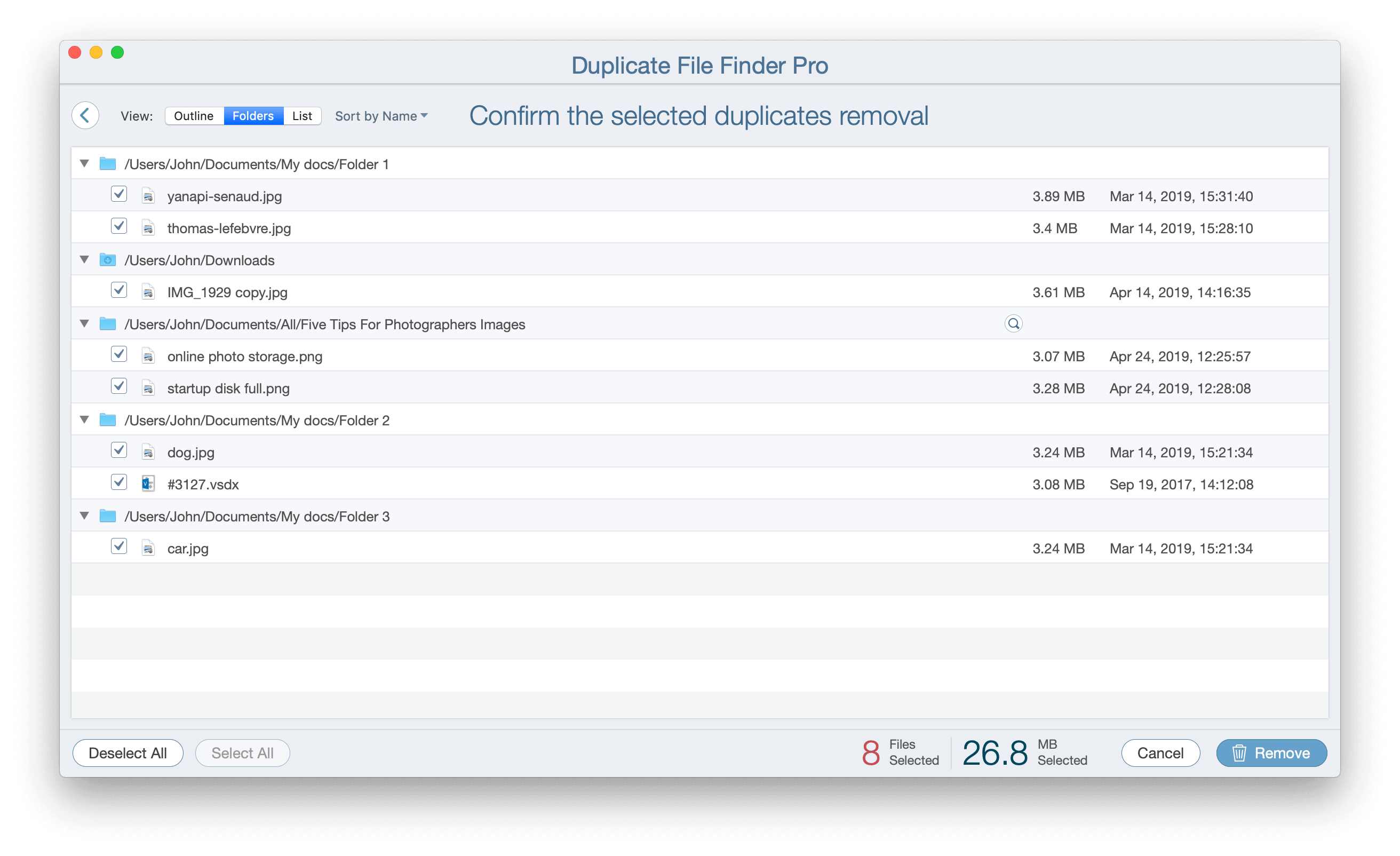Image resolution: width=1400 pixels, height=856 pixels.
Task: Click the folder icon for Downloads directory
Action: tap(107, 260)
